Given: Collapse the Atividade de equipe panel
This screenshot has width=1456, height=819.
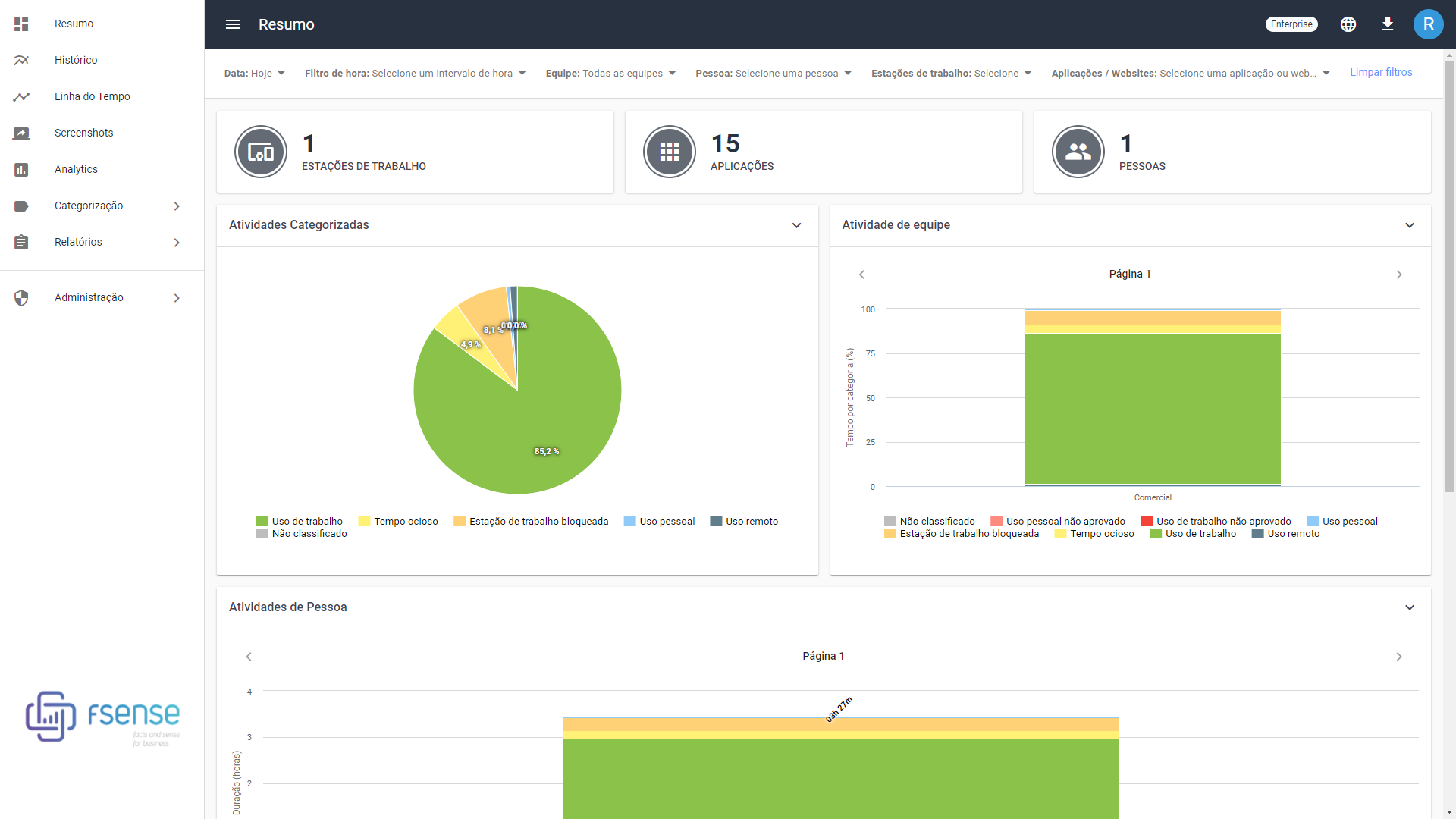Looking at the screenshot, I should tap(1410, 225).
